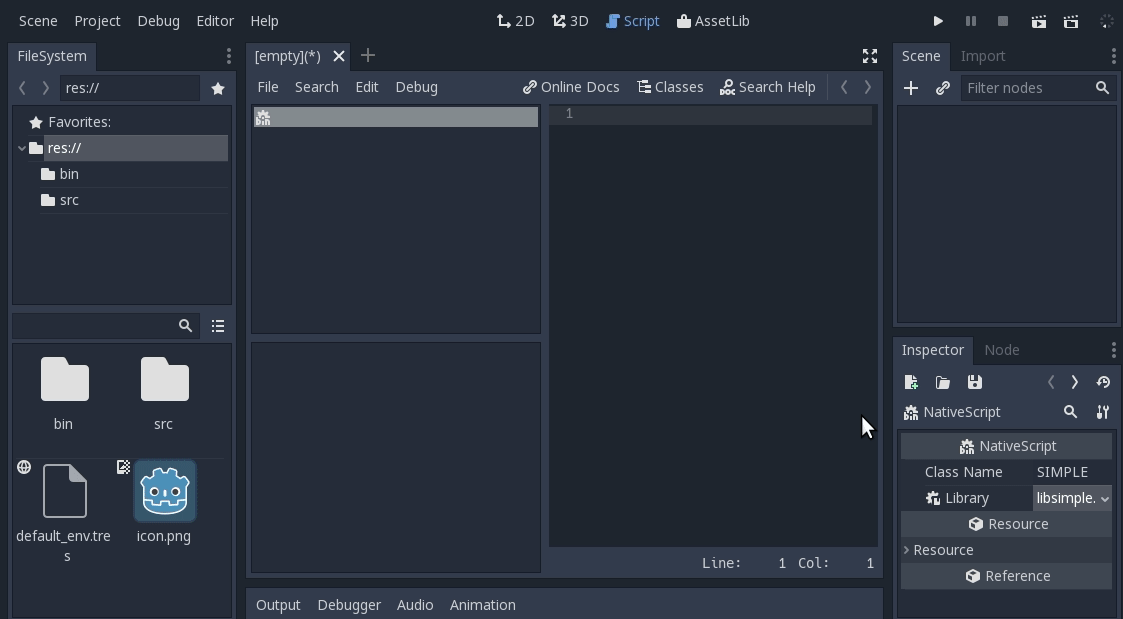Expand the Resource section in Inspector
The image size is (1123, 619).
coord(907,550)
